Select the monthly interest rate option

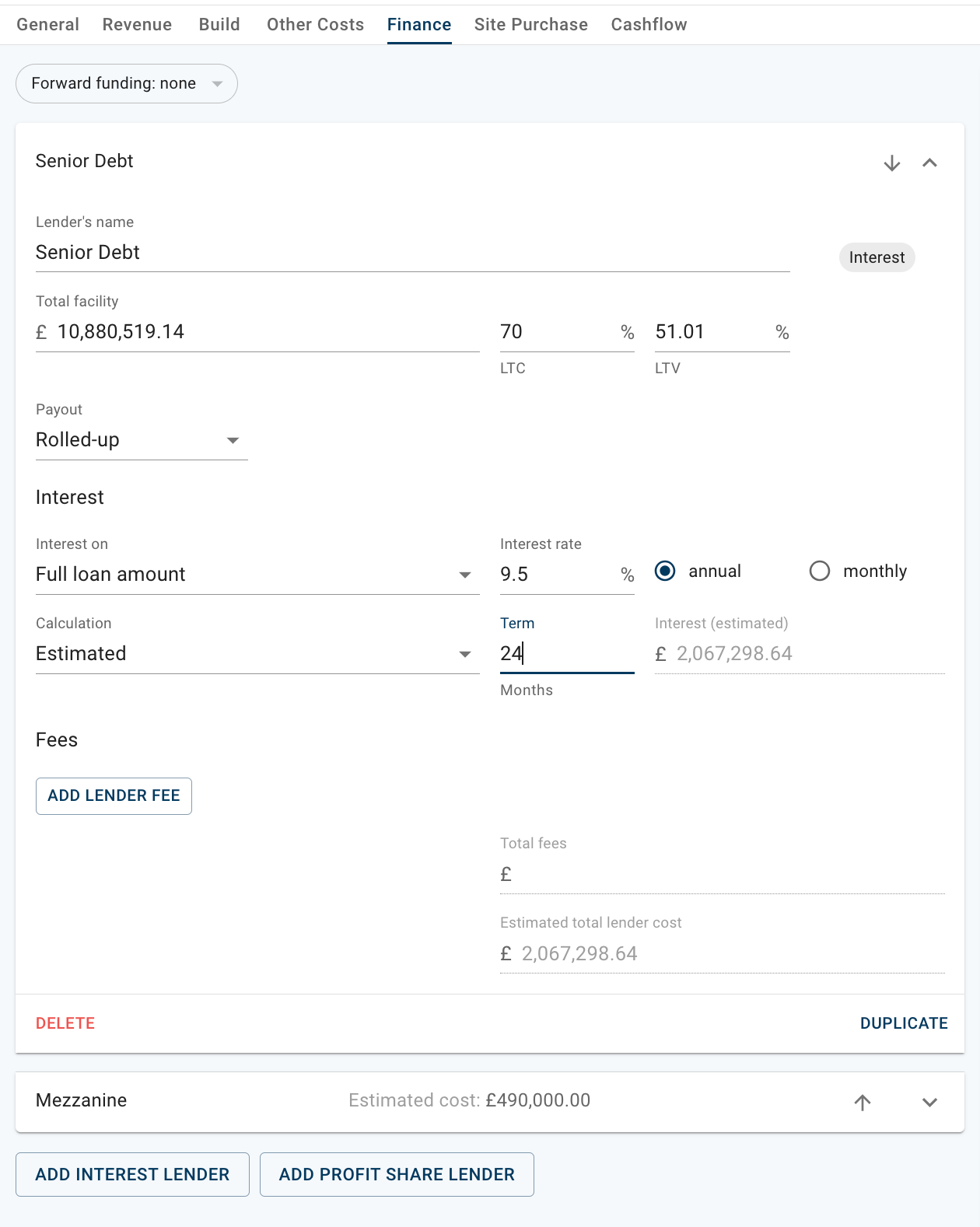(820, 572)
